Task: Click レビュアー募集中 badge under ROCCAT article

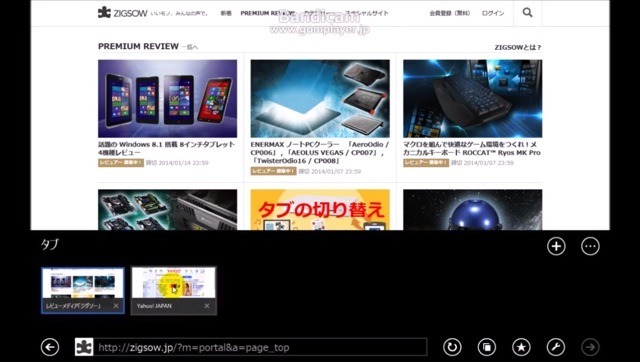Action: [x=426, y=162]
